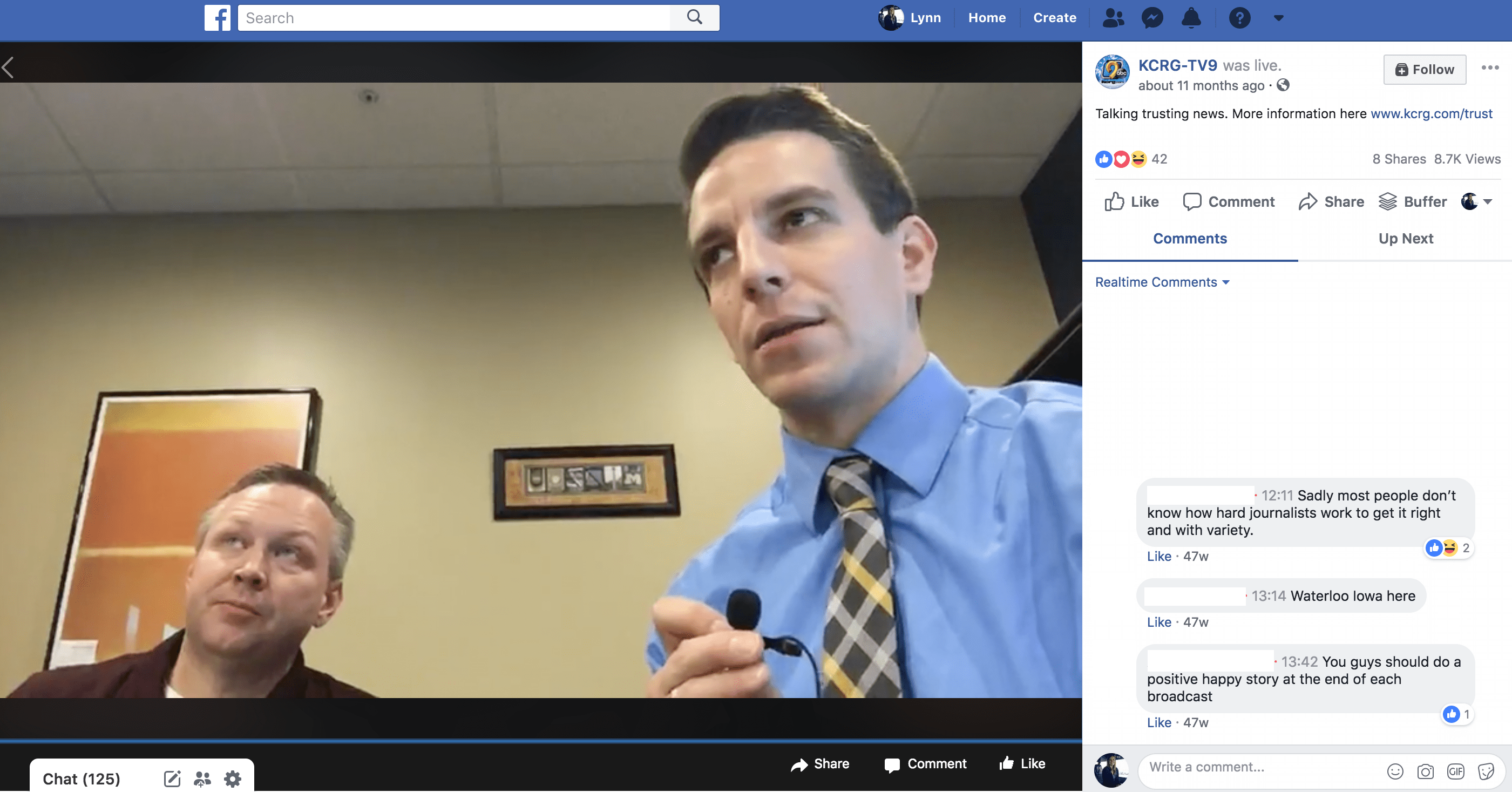1512x792 pixels.
Task: Open chat settings gear
Action: (x=233, y=779)
